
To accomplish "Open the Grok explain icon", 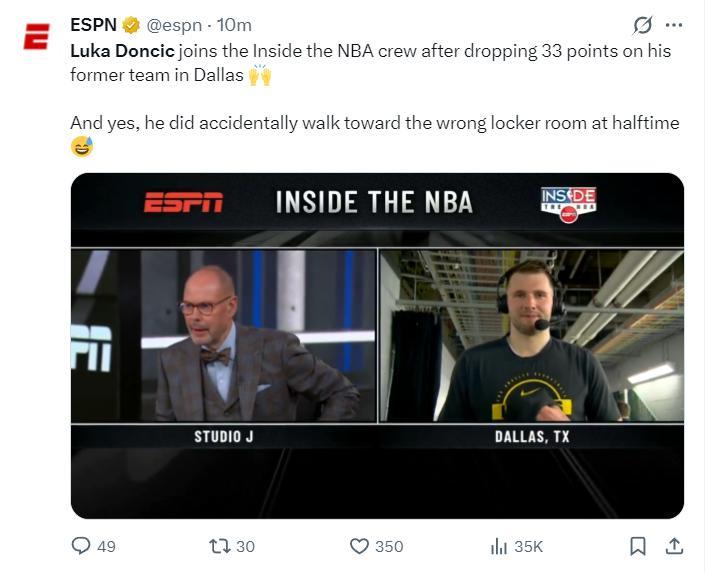I will 643,24.
